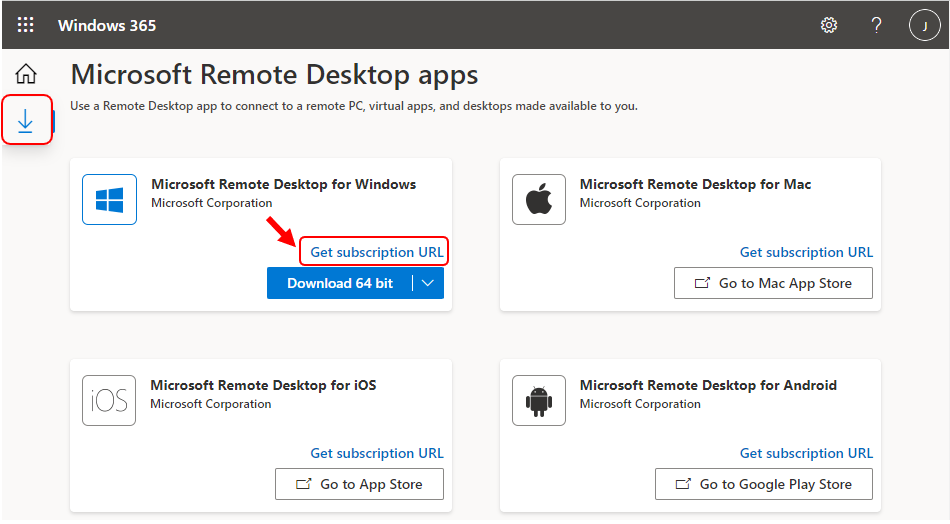Screen dimensions: 950x524
Task: Select Microsoft Remote Desktop for iOS title
Action: (263, 385)
